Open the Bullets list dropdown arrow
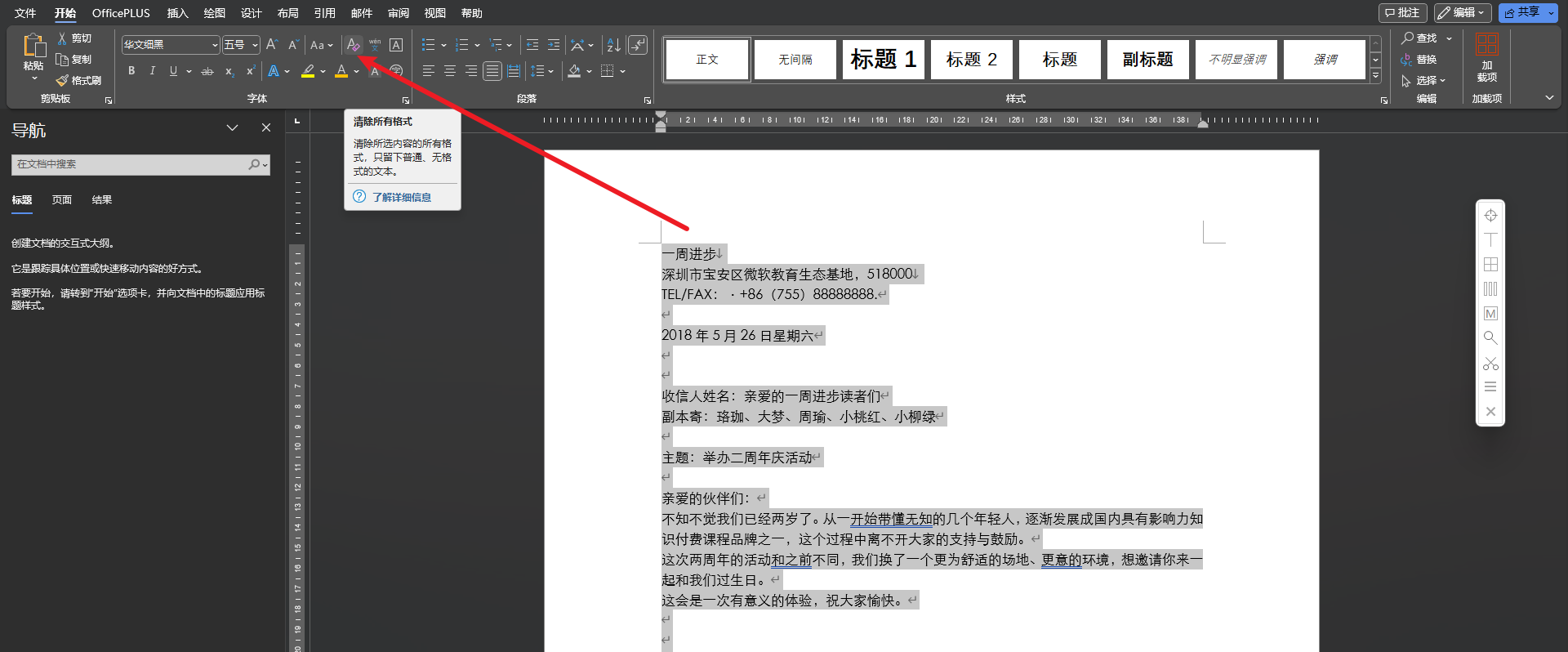Viewport: 1568px width, 652px height. (443, 45)
